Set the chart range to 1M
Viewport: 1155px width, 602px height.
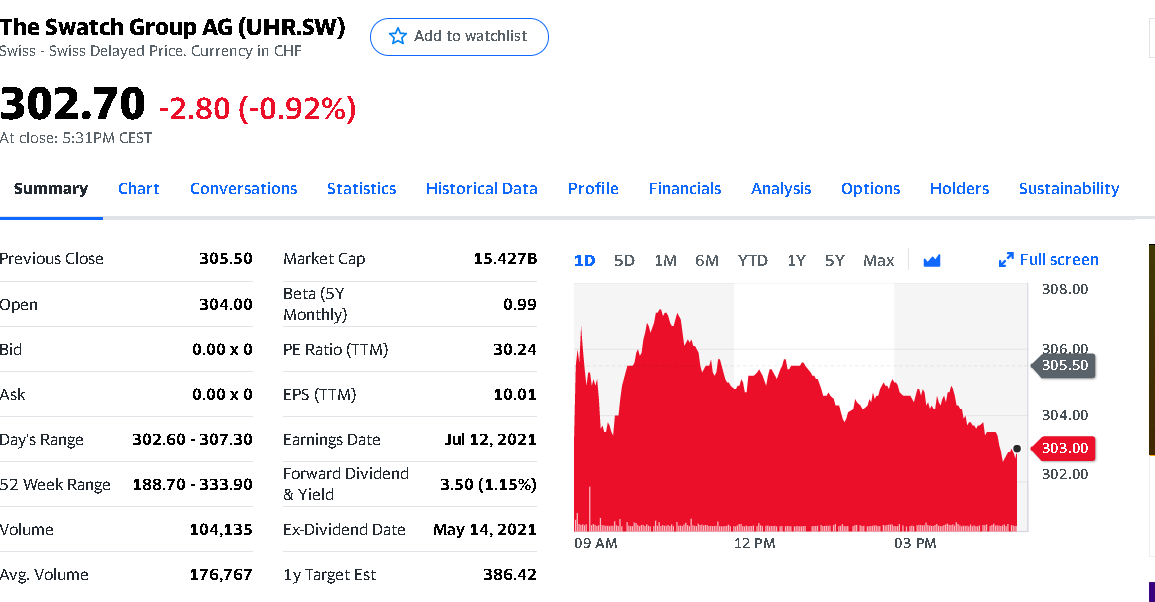[x=665, y=261]
